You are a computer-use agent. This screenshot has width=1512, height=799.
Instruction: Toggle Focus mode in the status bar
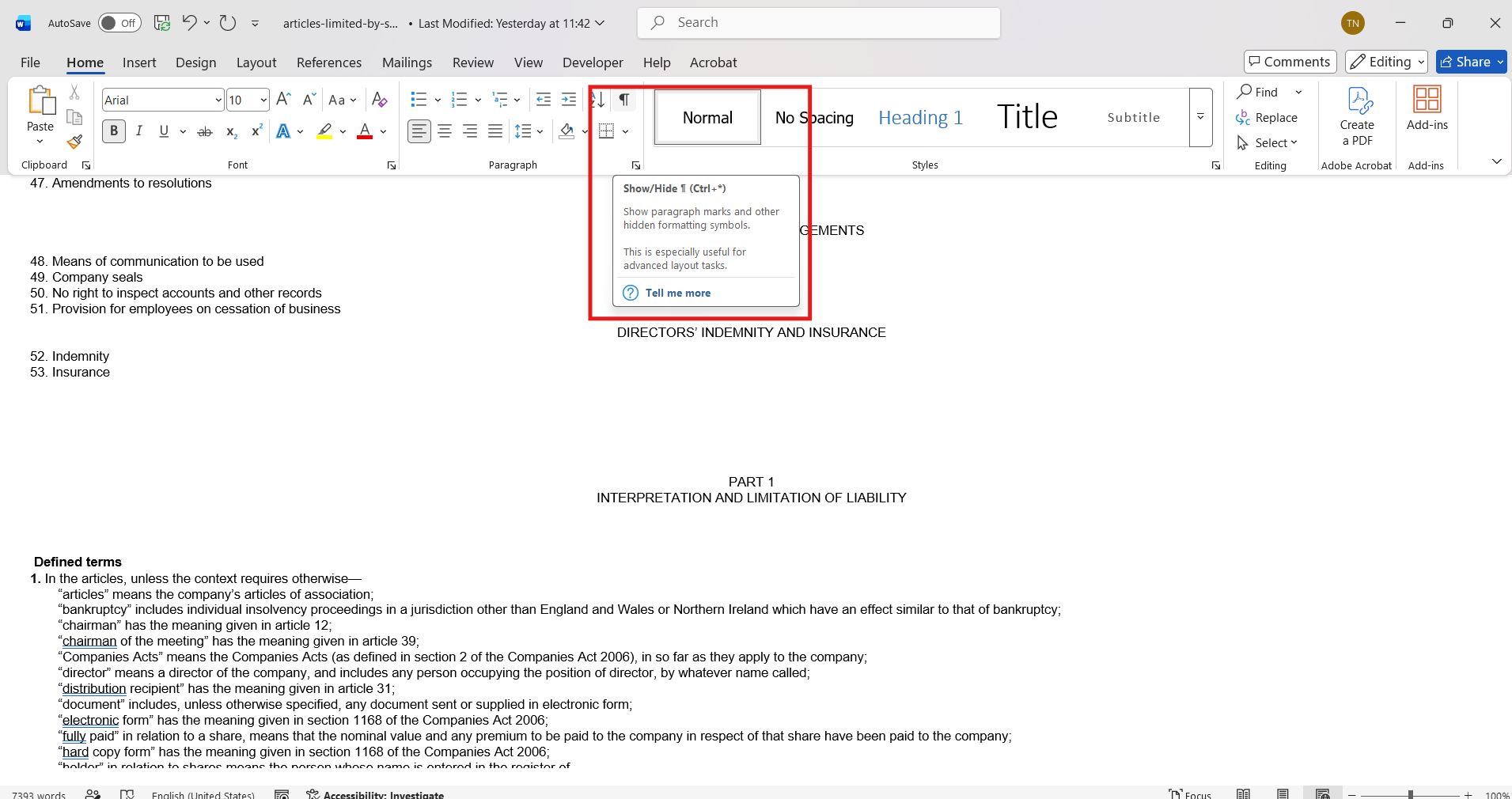coord(1191,794)
